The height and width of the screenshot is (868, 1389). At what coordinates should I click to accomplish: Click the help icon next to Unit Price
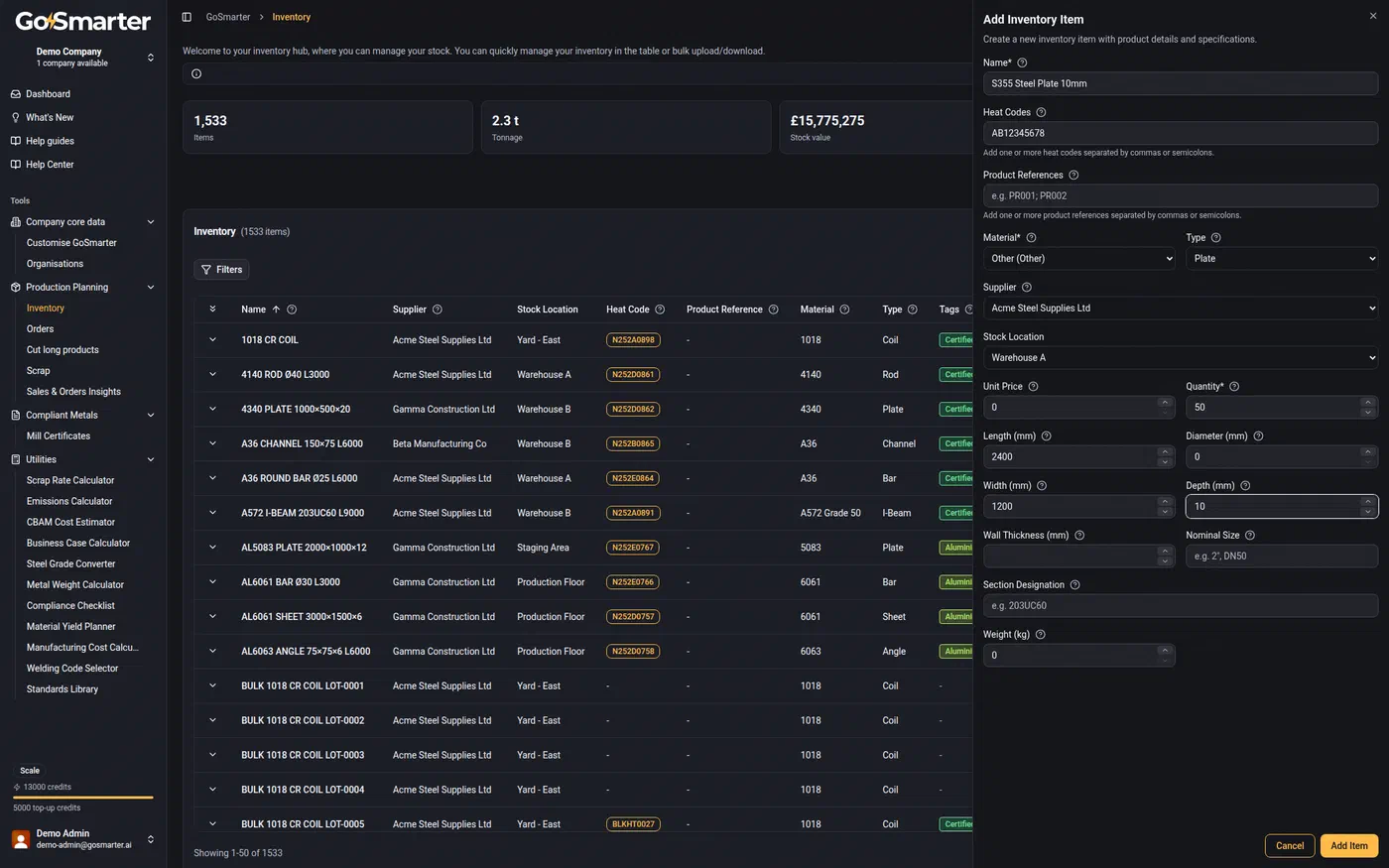pos(1033,386)
